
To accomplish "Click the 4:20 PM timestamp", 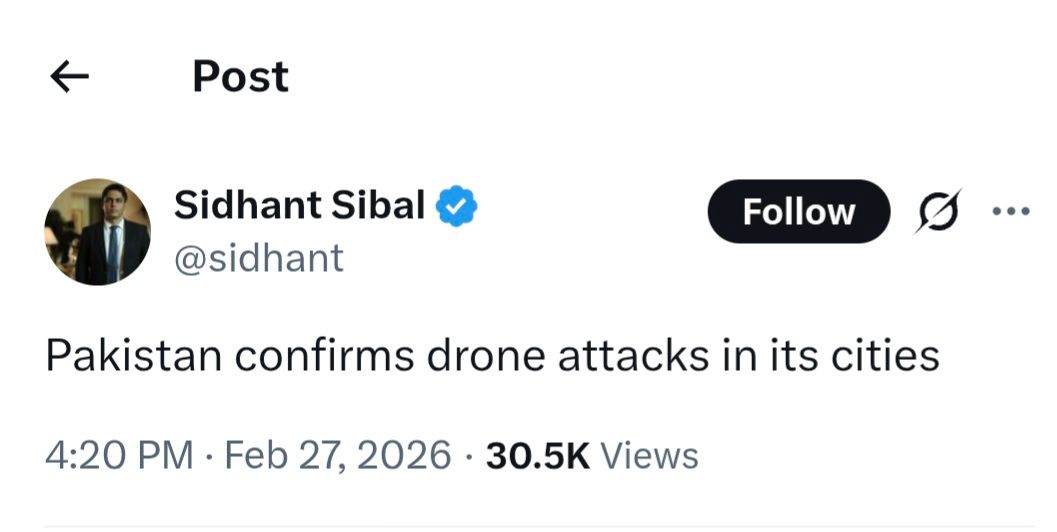I will pos(119,456).
